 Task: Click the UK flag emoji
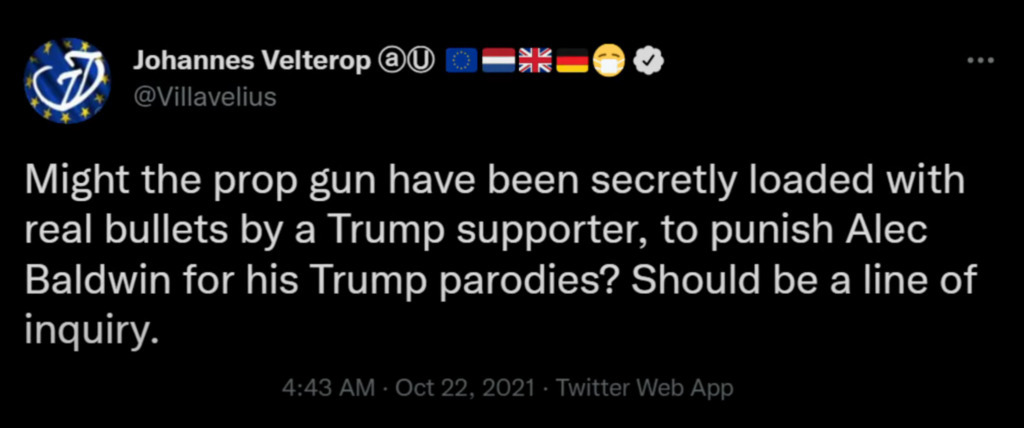point(535,63)
